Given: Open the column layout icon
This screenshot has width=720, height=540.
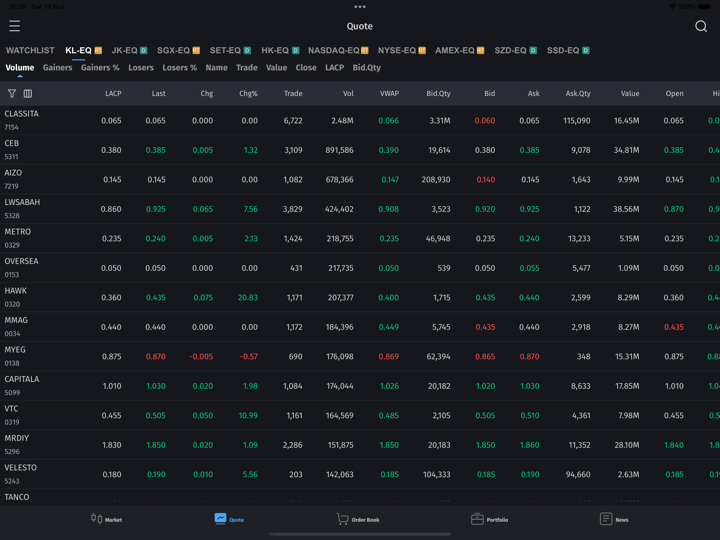Looking at the screenshot, I should pyautogui.click(x=28, y=94).
